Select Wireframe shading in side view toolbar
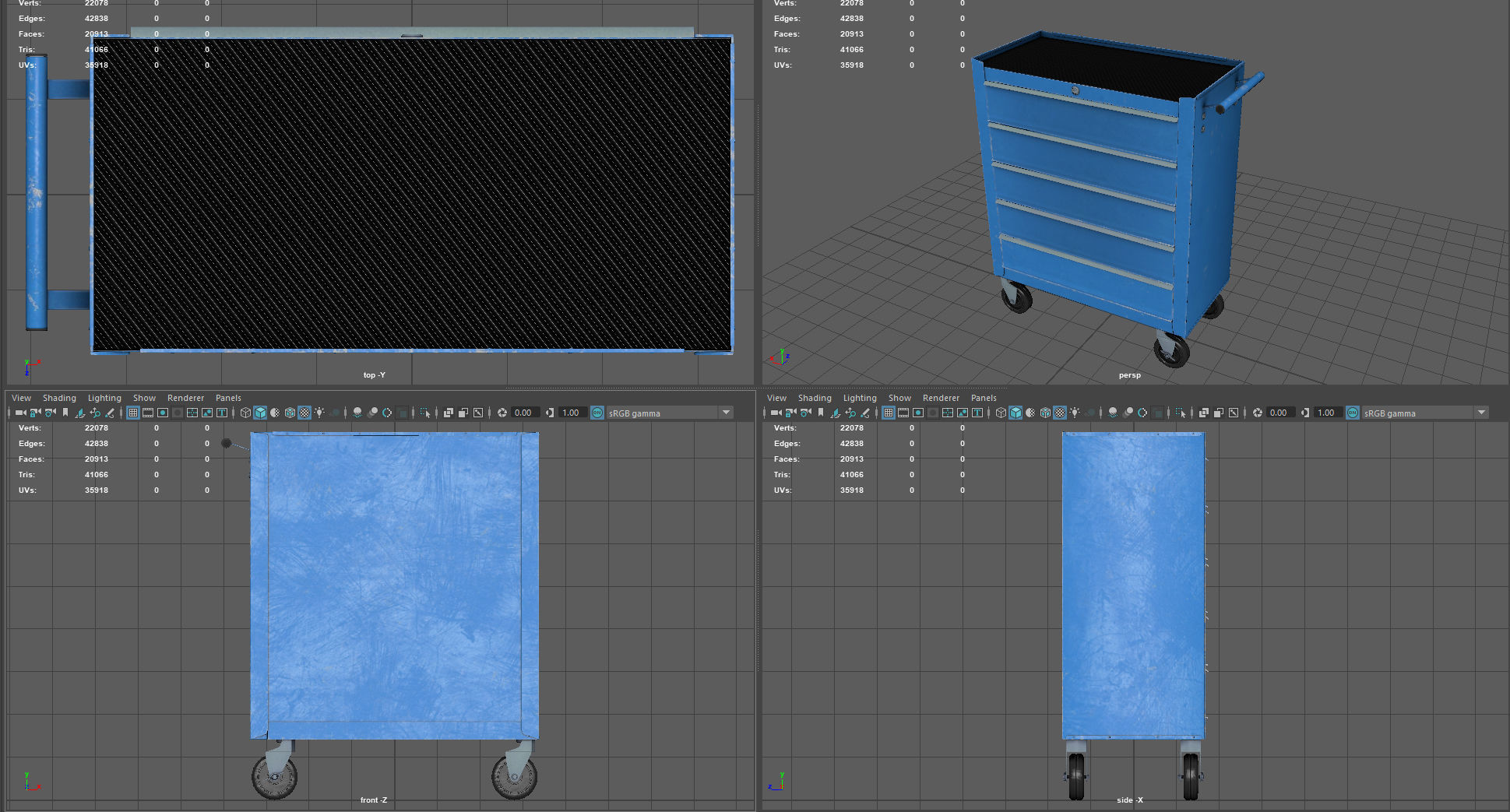Image resolution: width=1510 pixels, height=812 pixels. tap(1001, 413)
